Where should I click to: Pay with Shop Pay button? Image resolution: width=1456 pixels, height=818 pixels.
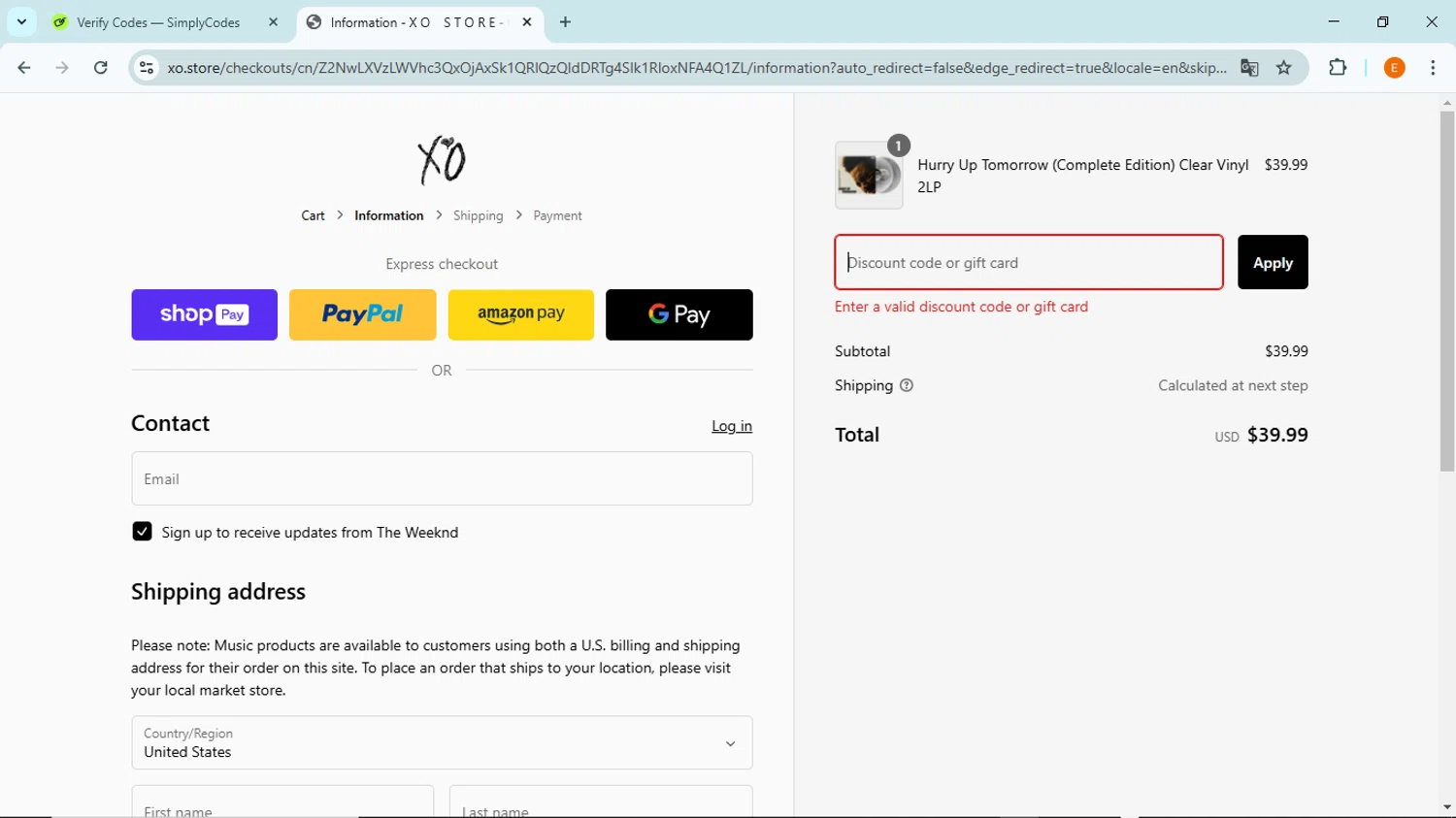204,314
